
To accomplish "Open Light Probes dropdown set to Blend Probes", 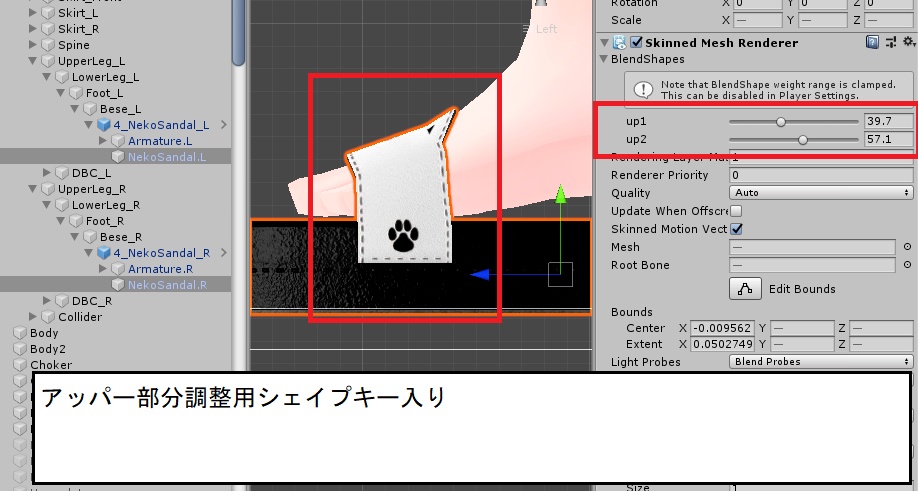I will [821, 362].
